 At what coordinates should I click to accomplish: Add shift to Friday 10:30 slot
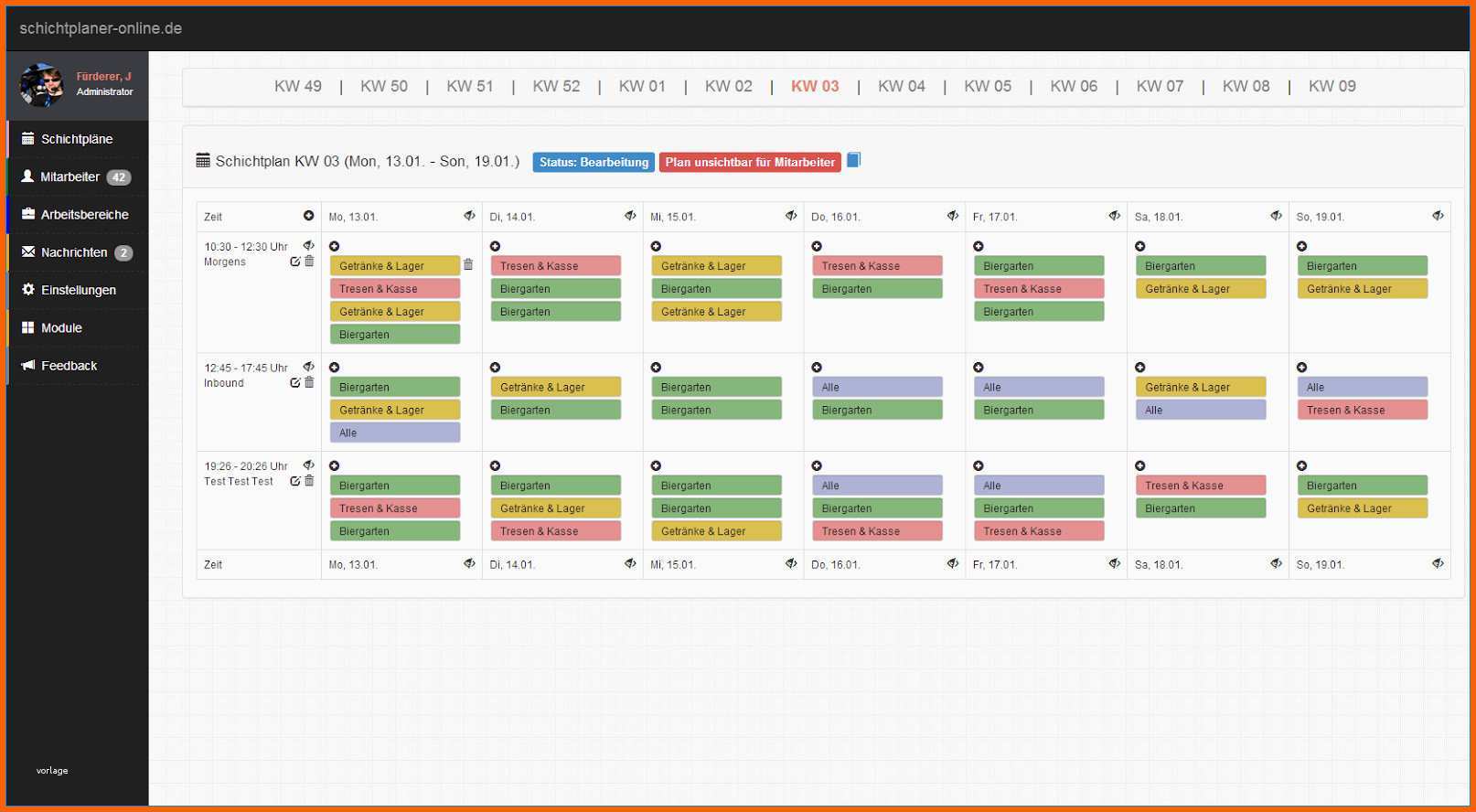pyautogui.click(x=979, y=246)
